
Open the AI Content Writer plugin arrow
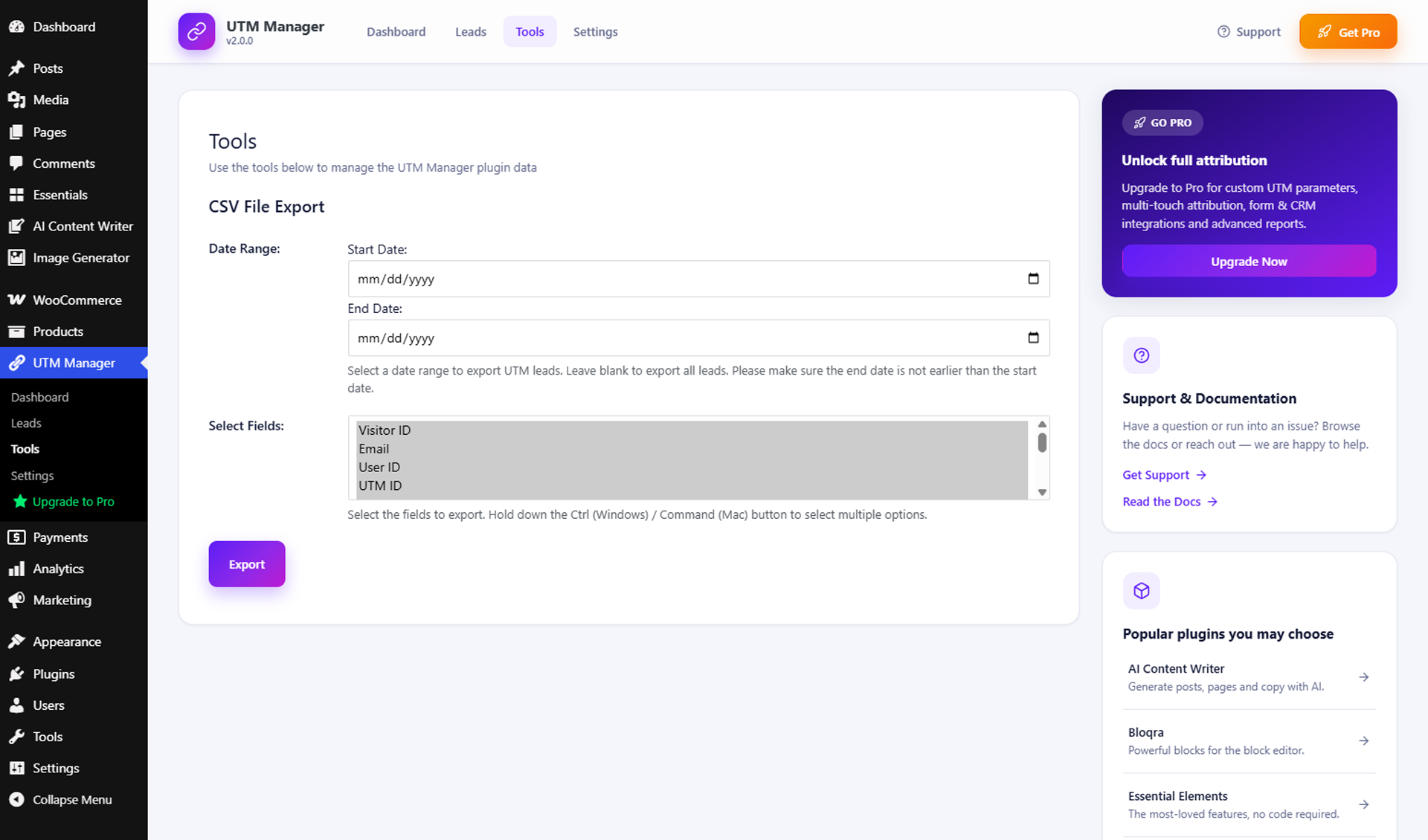(x=1364, y=677)
